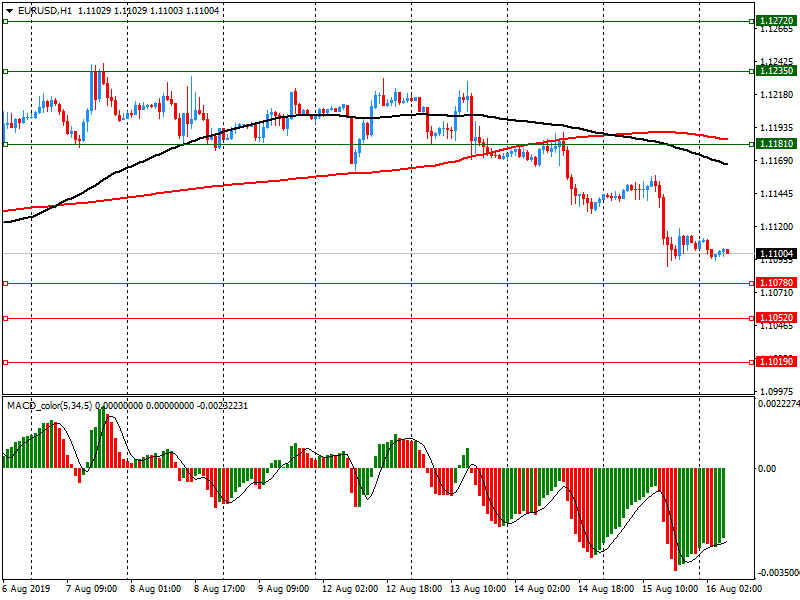Click the 12 Aug 02:00 time label
The image size is (800, 600).
pyautogui.click(x=350, y=589)
